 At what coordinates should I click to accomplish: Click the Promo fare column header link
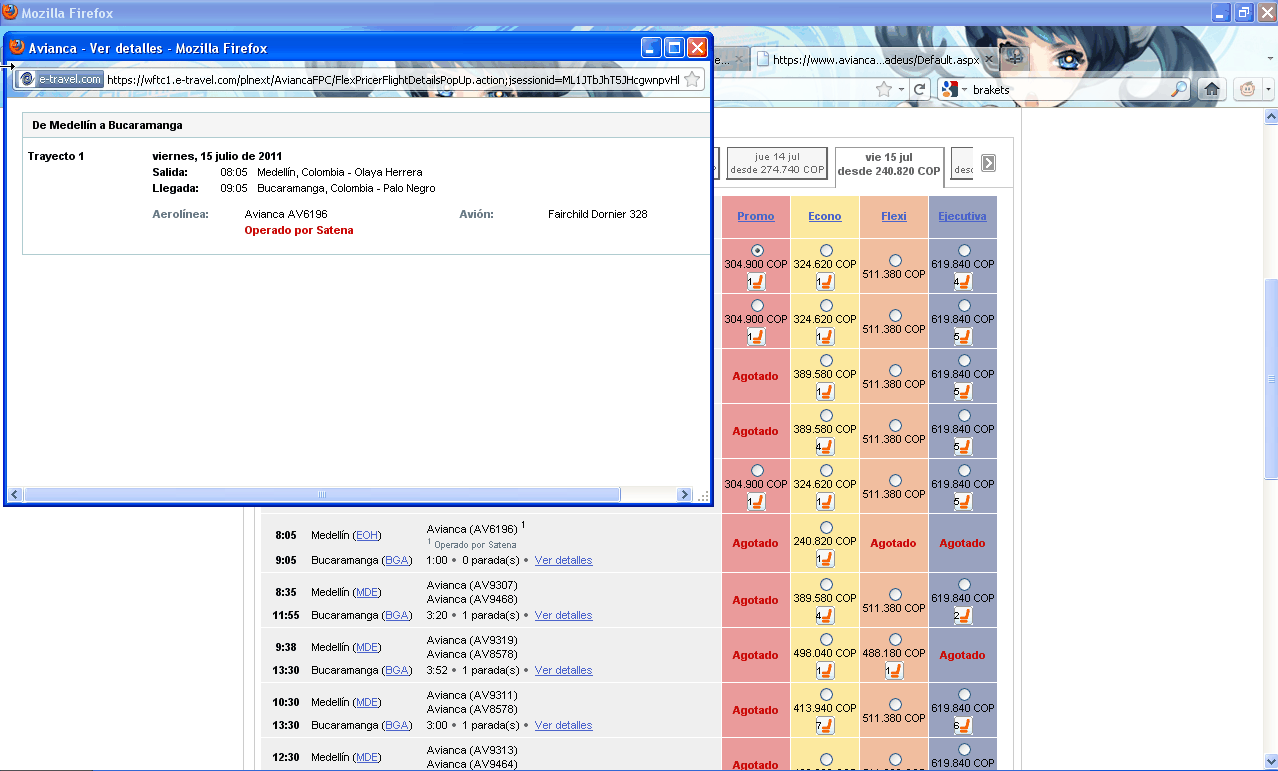point(755,216)
